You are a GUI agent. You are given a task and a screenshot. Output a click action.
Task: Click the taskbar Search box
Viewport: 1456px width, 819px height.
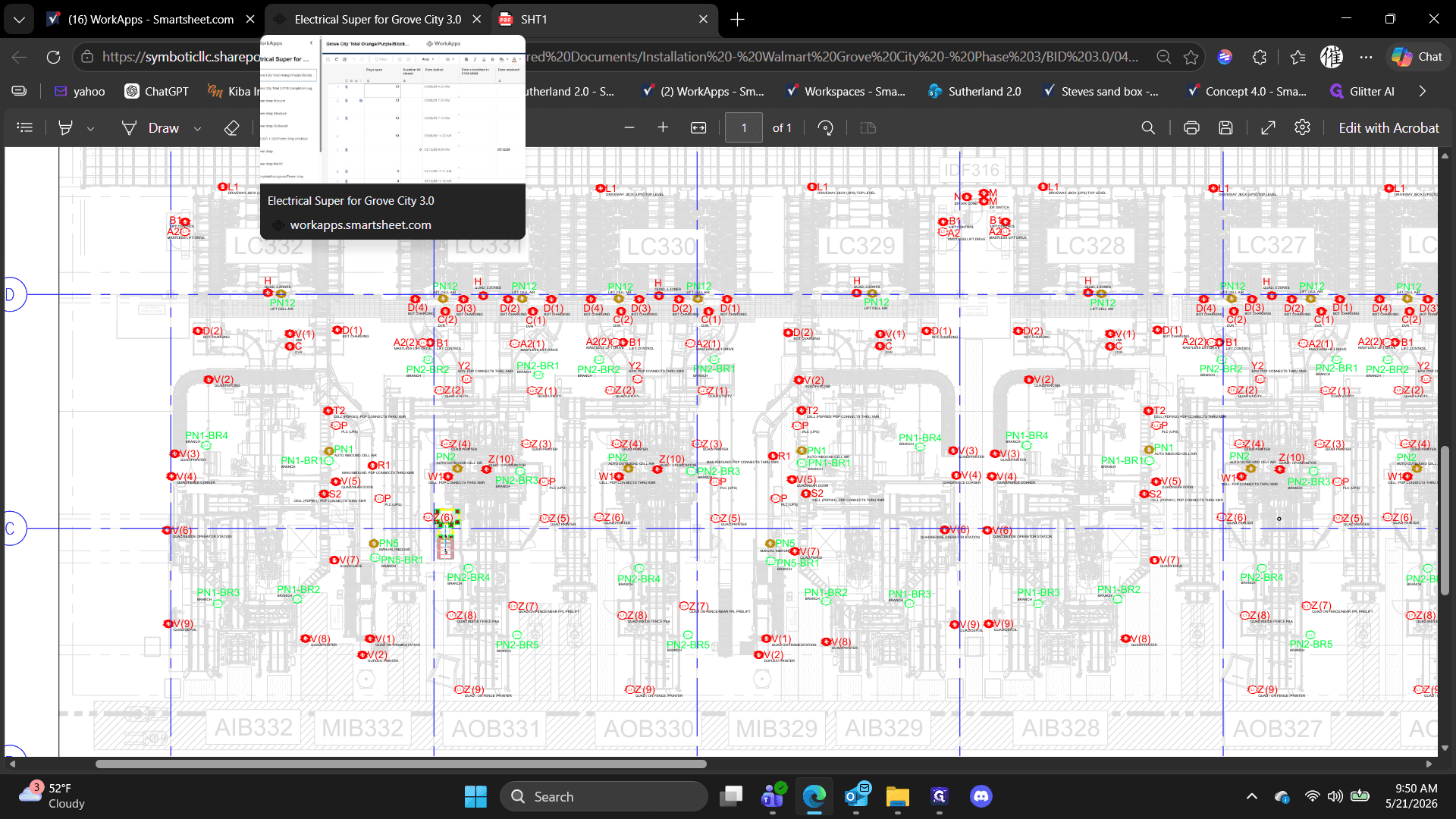point(604,797)
